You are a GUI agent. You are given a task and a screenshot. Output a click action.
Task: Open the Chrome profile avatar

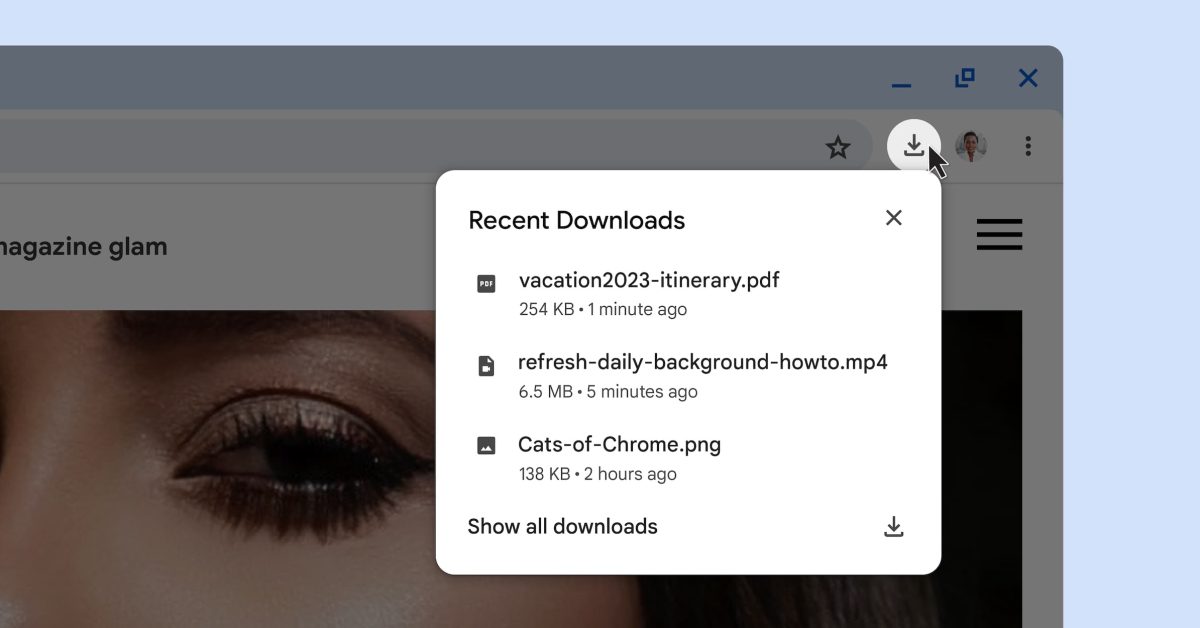[x=971, y=146]
